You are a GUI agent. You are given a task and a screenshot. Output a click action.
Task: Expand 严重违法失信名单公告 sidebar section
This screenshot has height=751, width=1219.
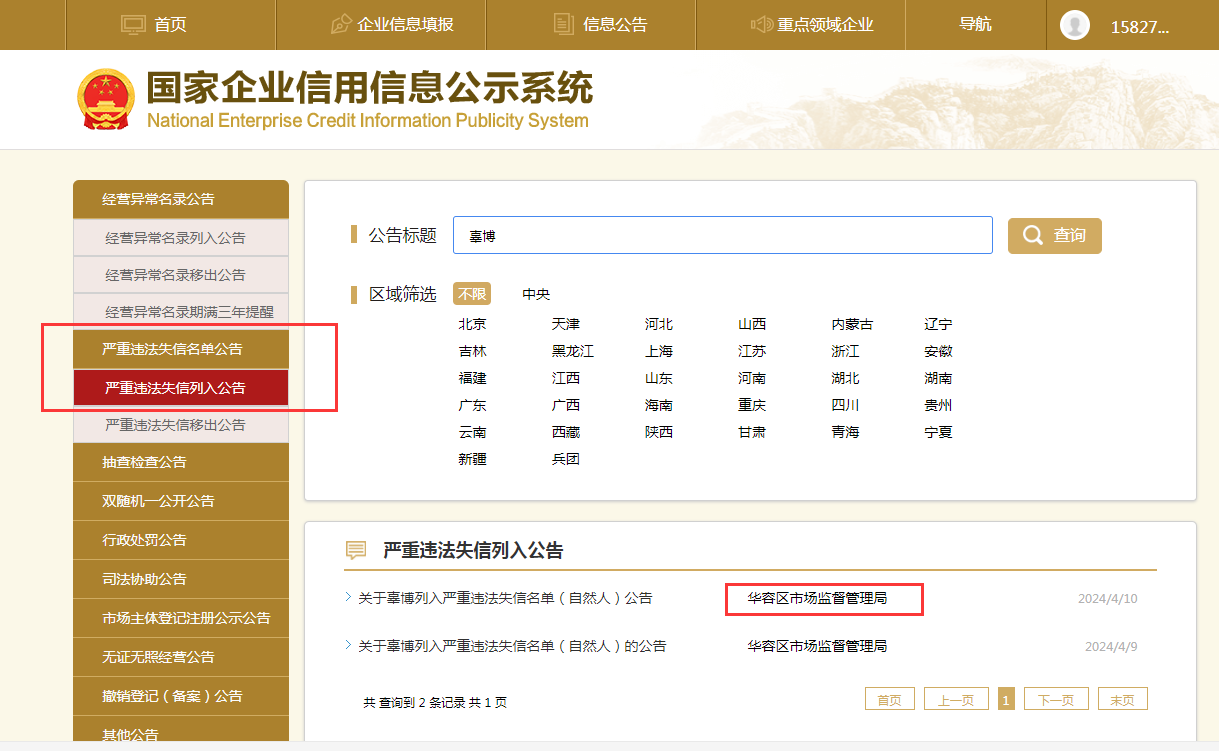[181, 349]
